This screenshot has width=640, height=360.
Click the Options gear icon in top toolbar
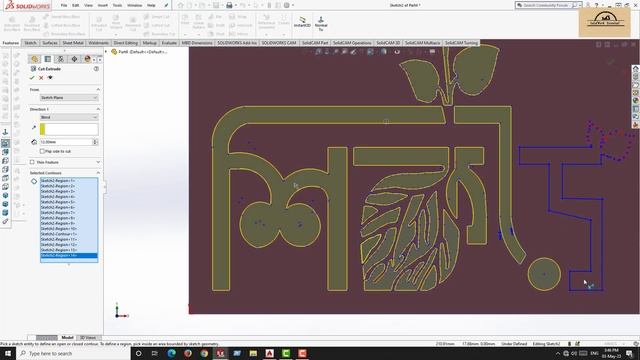pos(287,5)
